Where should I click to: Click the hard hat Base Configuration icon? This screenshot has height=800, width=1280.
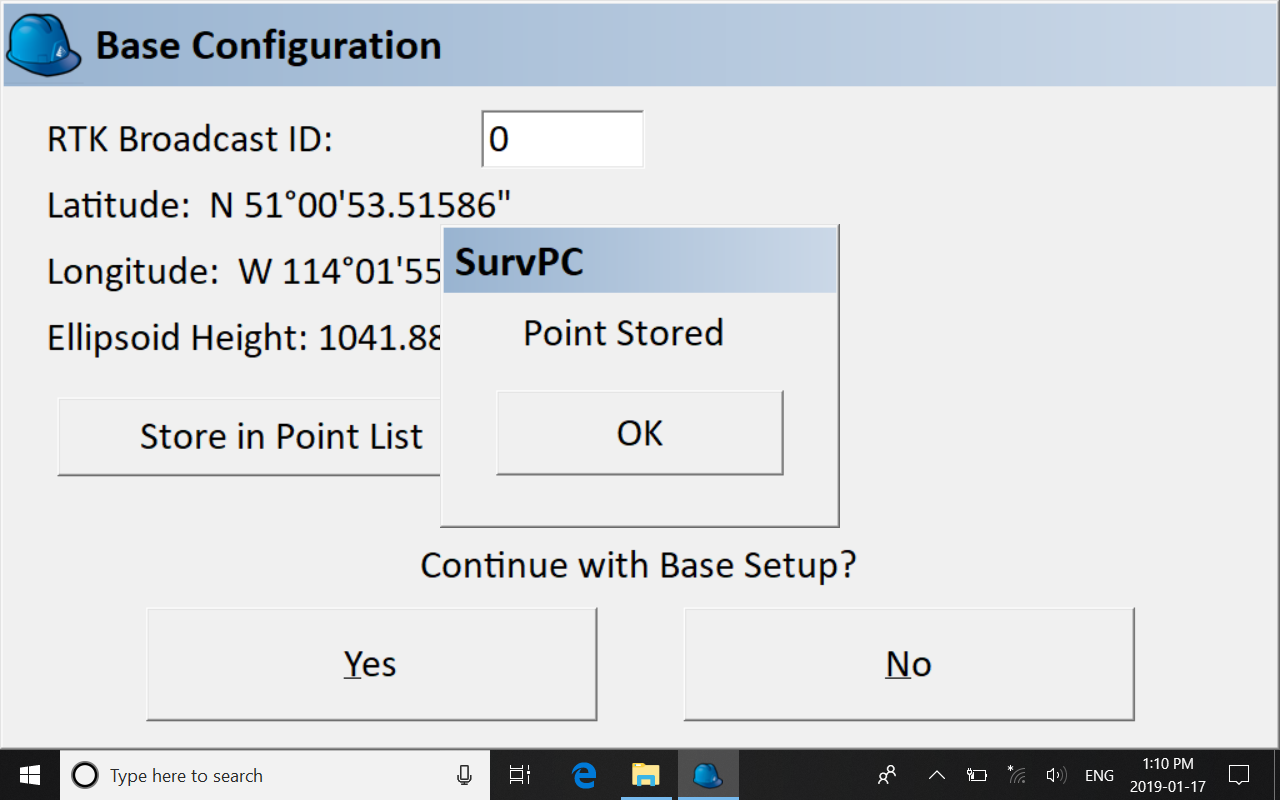44,46
